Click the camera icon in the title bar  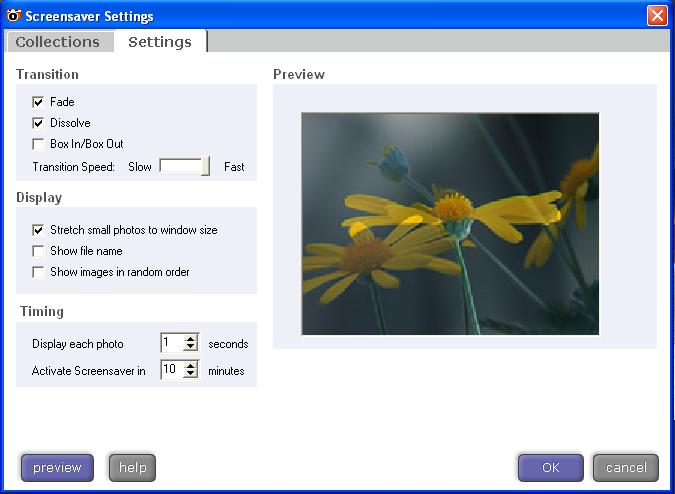point(13,16)
